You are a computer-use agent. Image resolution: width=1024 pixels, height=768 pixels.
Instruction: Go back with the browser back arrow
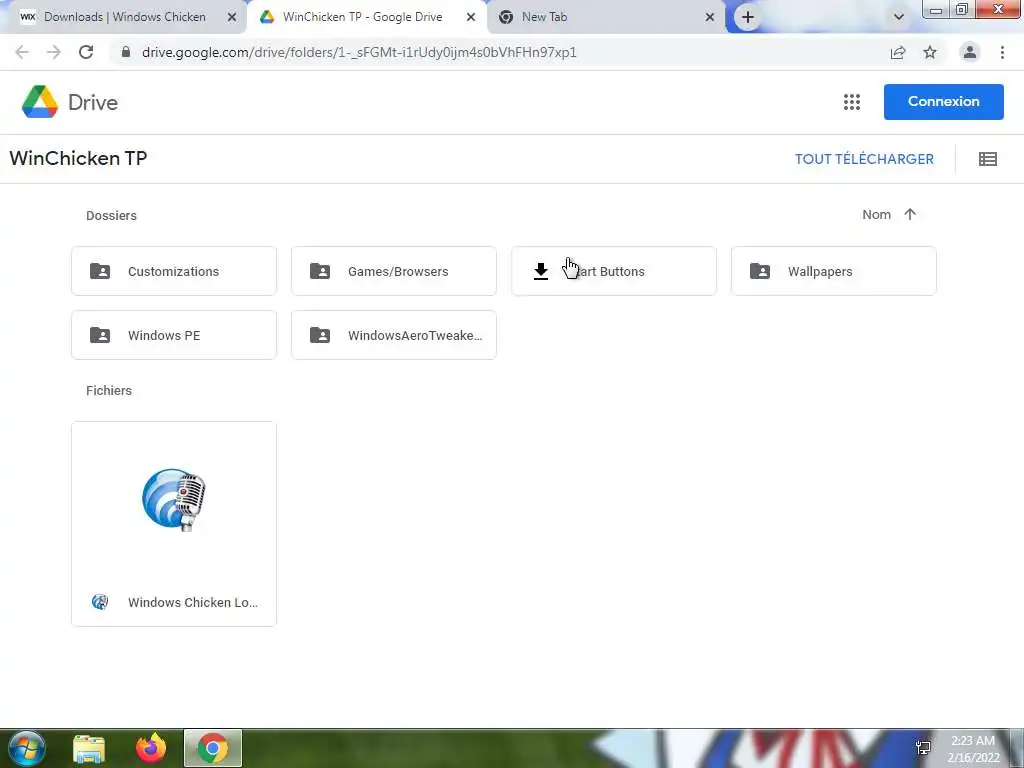tap(22, 52)
